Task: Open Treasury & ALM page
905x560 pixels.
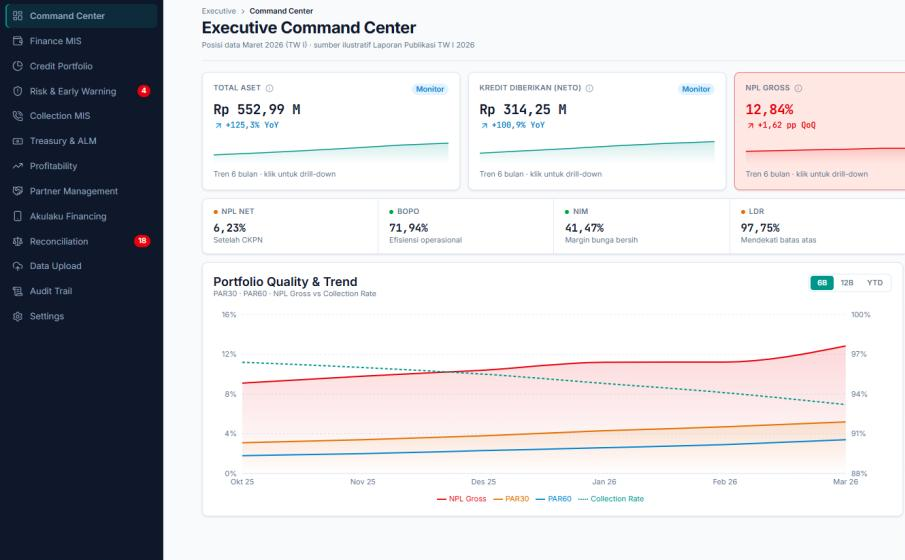Action: (x=81, y=141)
